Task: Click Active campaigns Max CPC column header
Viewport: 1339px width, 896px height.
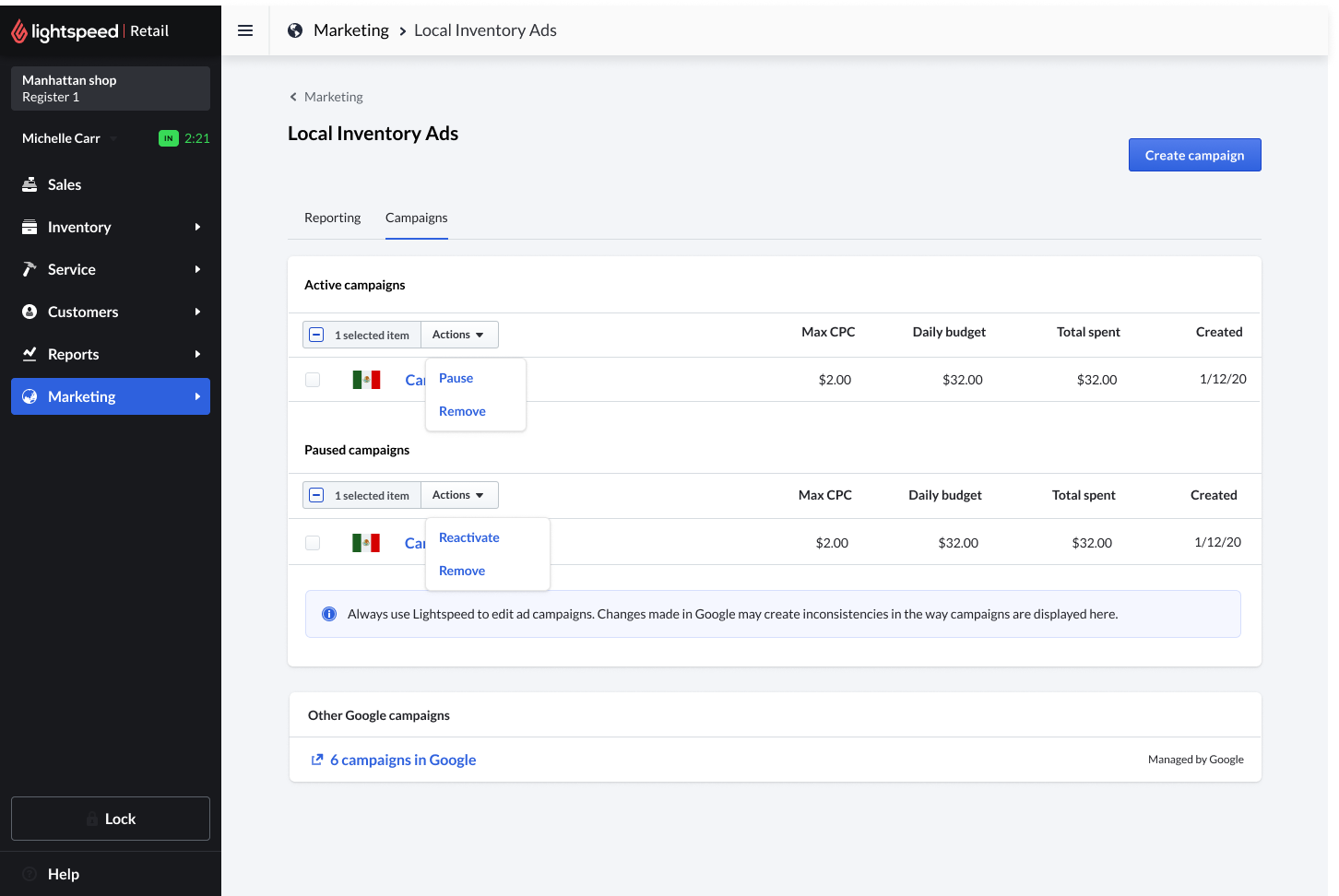Action: point(828,332)
